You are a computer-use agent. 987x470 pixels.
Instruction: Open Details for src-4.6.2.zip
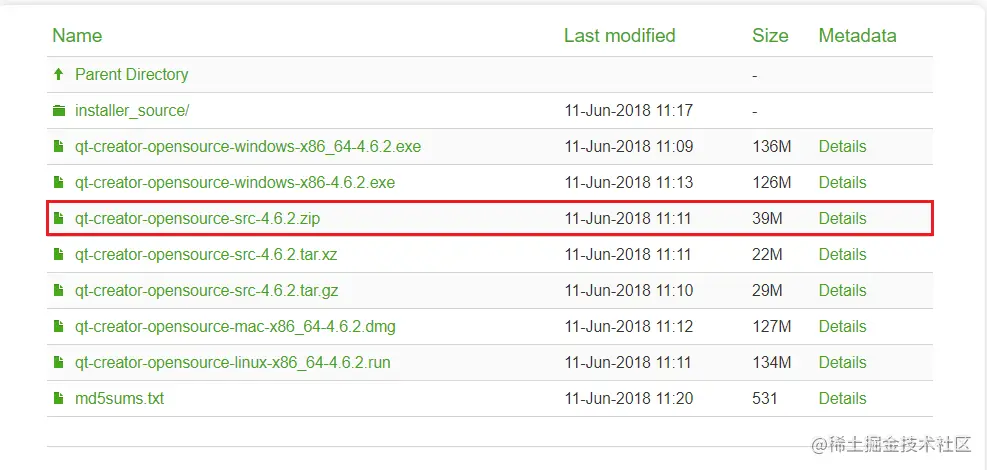pos(842,218)
